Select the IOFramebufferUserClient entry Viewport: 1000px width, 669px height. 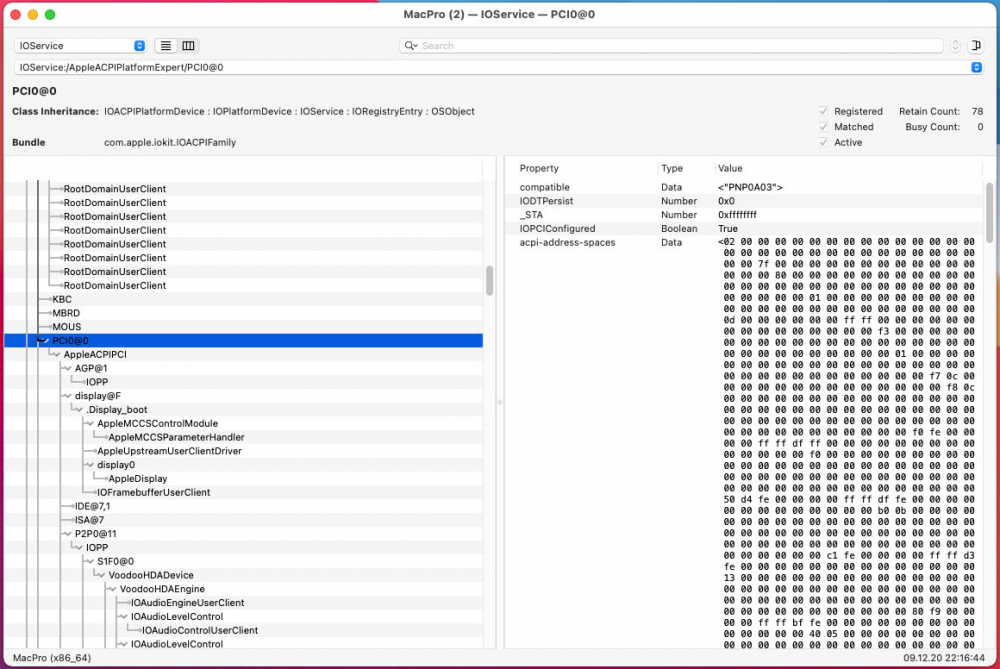pyautogui.click(x=154, y=492)
